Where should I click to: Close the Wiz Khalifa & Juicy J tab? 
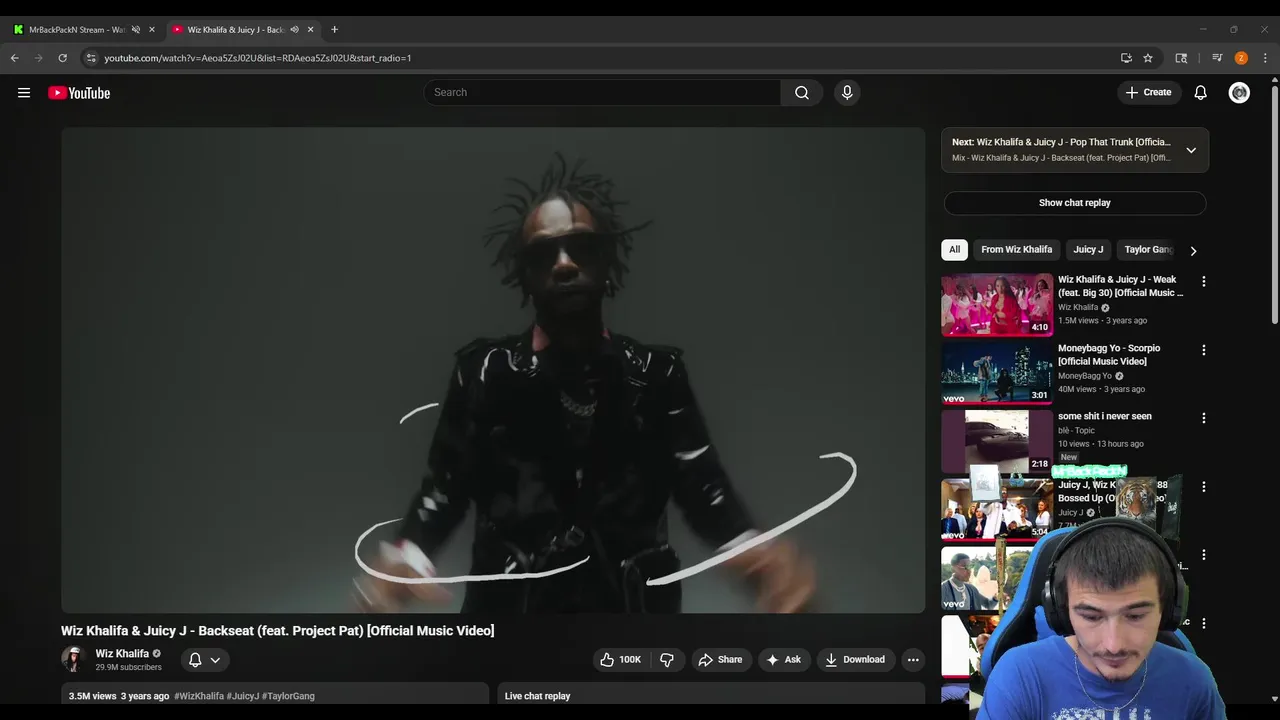click(310, 29)
